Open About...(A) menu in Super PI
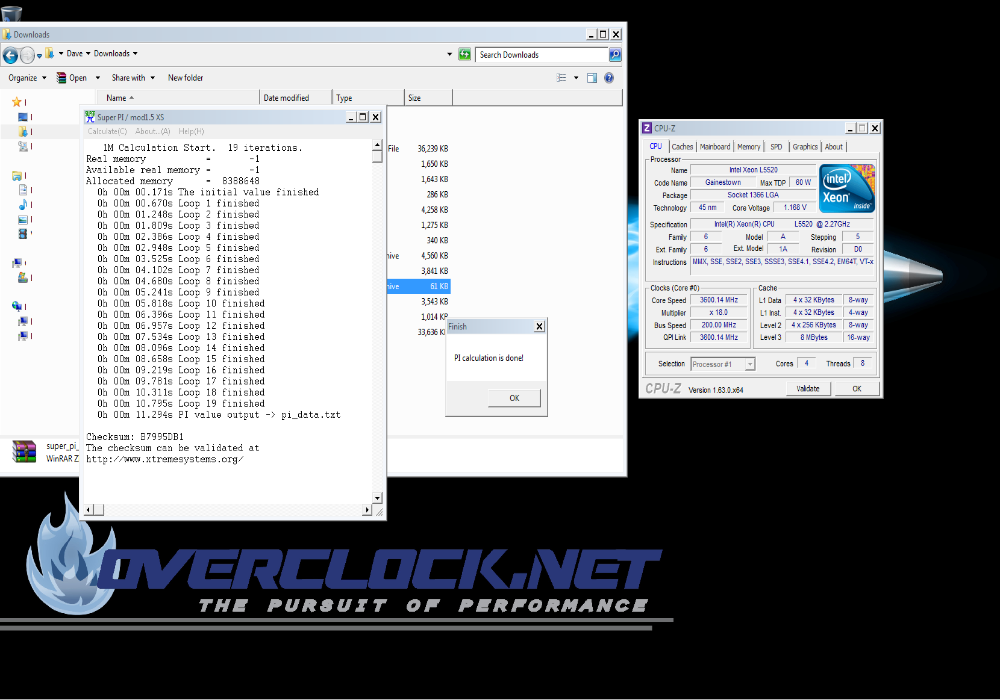The width and height of the screenshot is (1000, 700). [152, 131]
